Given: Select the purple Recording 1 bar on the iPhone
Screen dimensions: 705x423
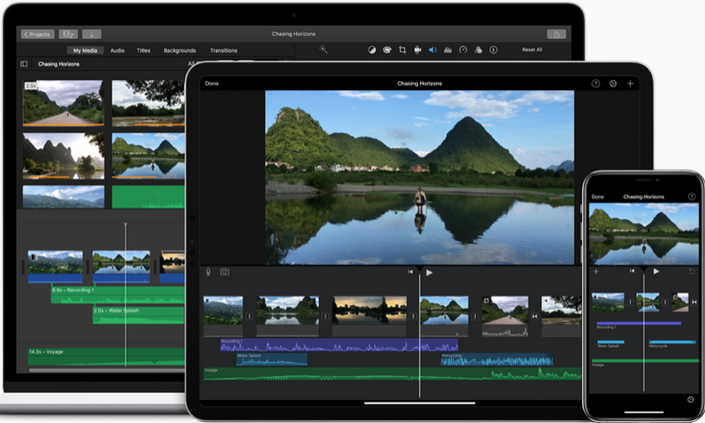Looking at the screenshot, I should coord(638,323).
